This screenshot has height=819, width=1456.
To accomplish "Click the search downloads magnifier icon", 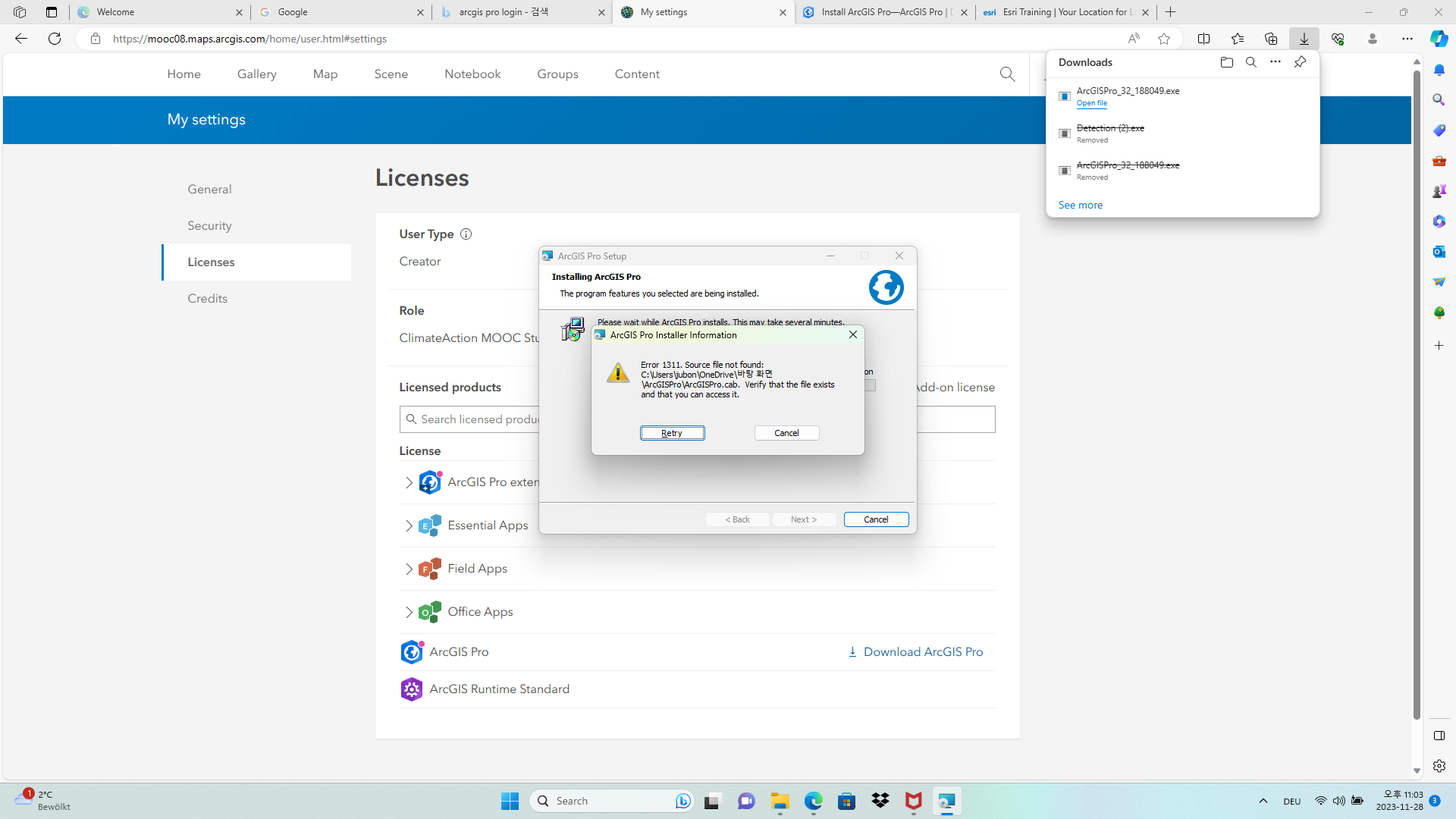I will [x=1250, y=62].
